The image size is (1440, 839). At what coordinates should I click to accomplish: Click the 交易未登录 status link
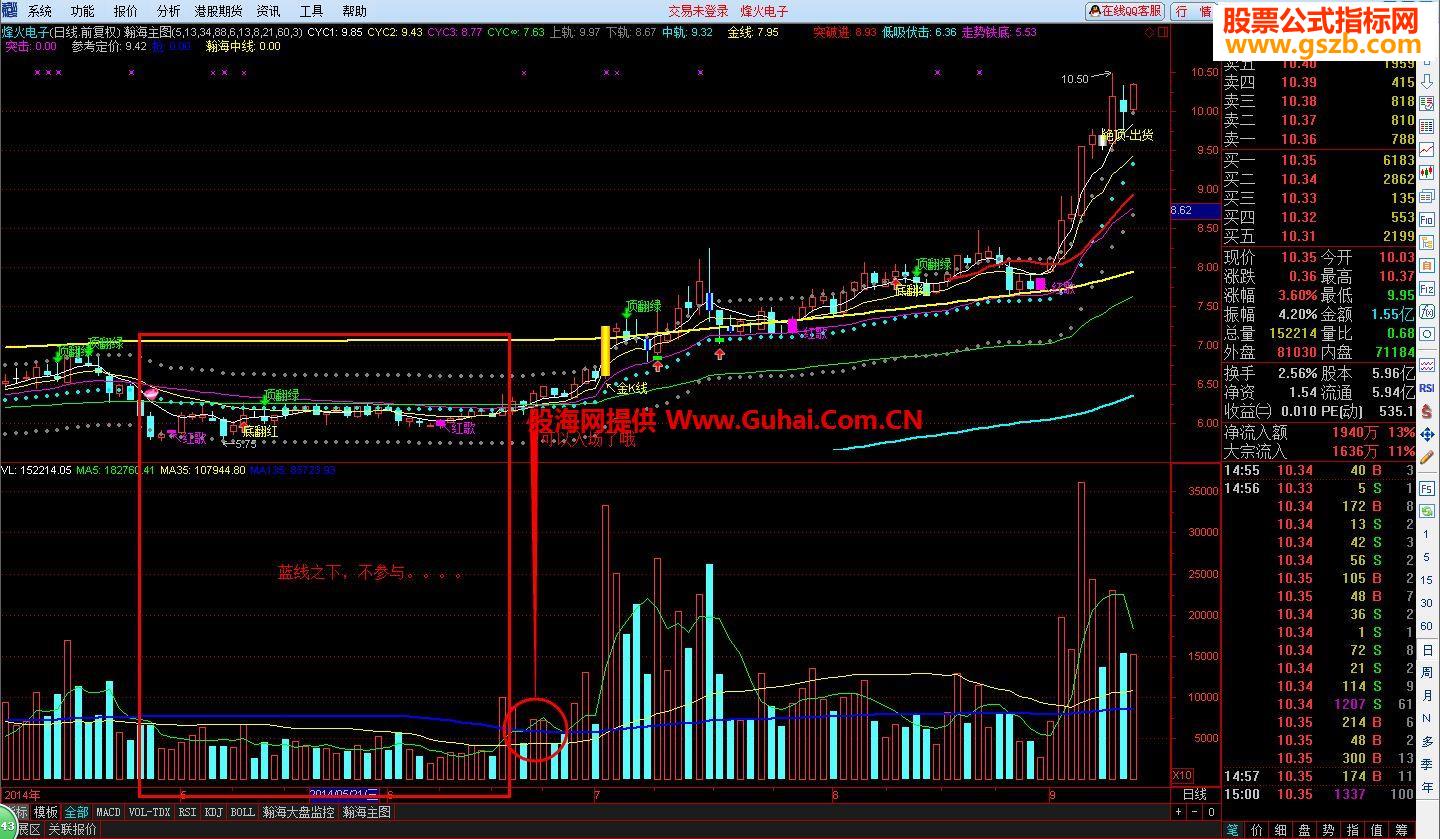(x=698, y=12)
